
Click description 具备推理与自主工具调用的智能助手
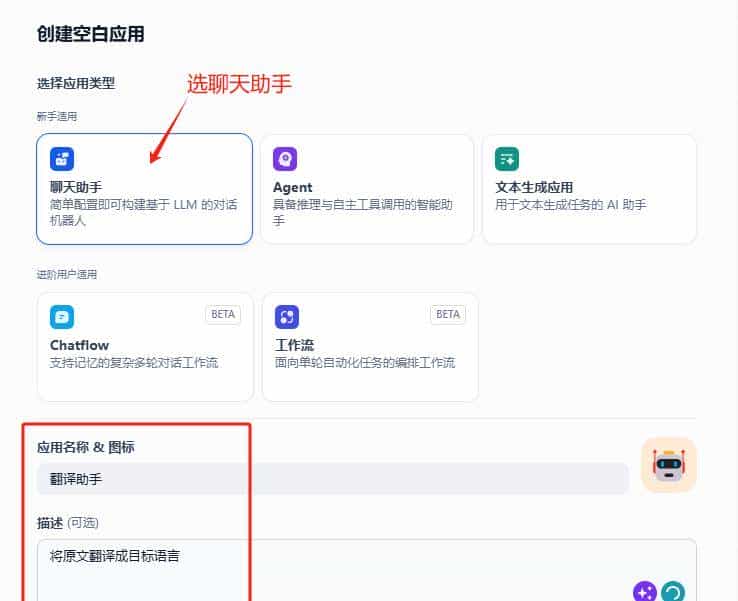(363, 212)
